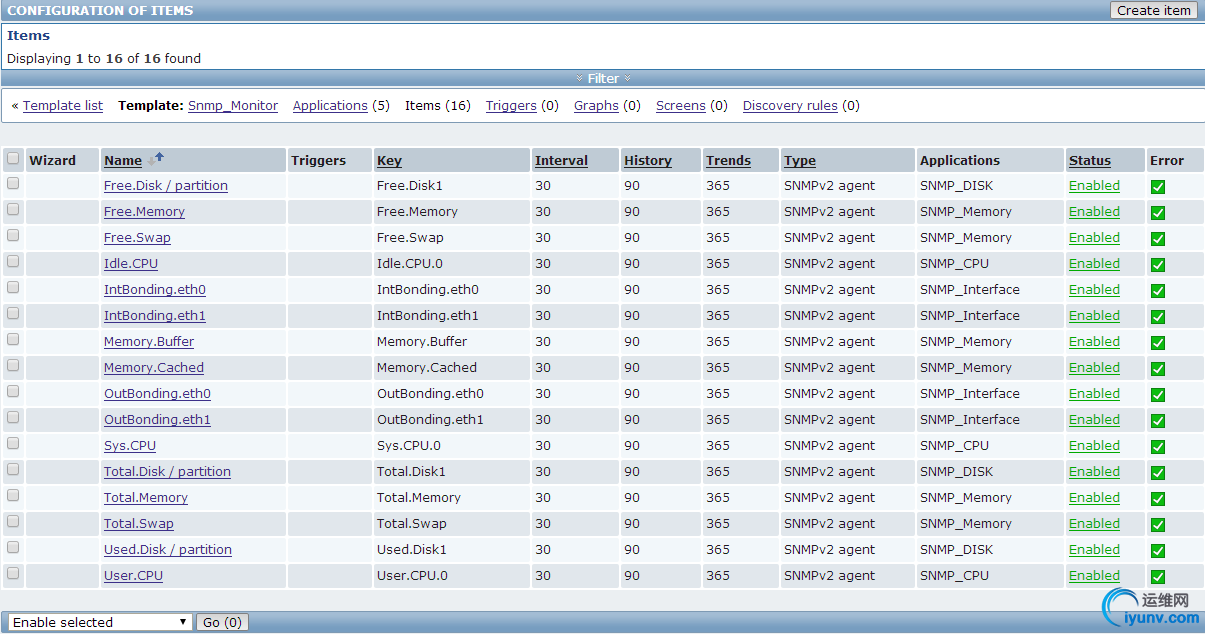Sort by the History column header

(x=647, y=160)
